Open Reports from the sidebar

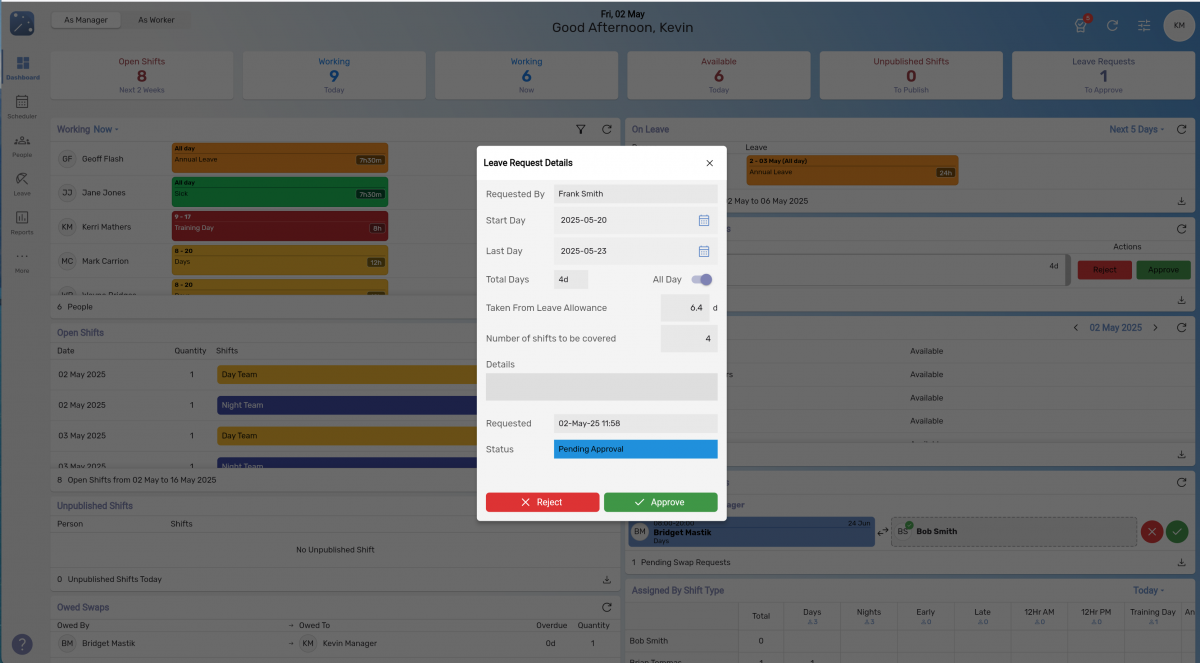point(22,222)
